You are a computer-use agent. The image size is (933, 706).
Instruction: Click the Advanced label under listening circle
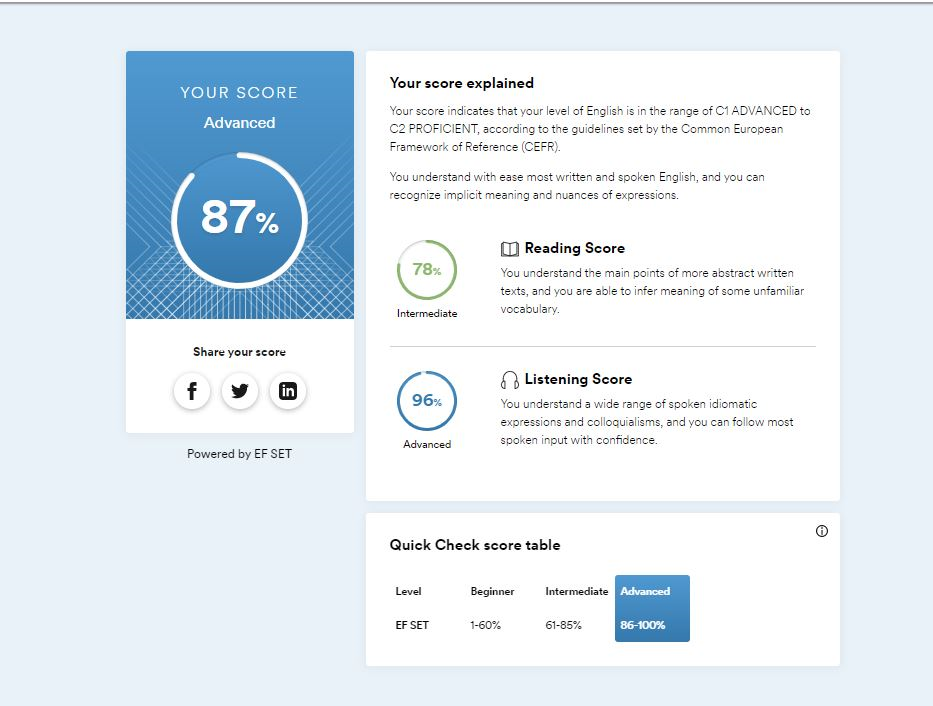tap(427, 444)
